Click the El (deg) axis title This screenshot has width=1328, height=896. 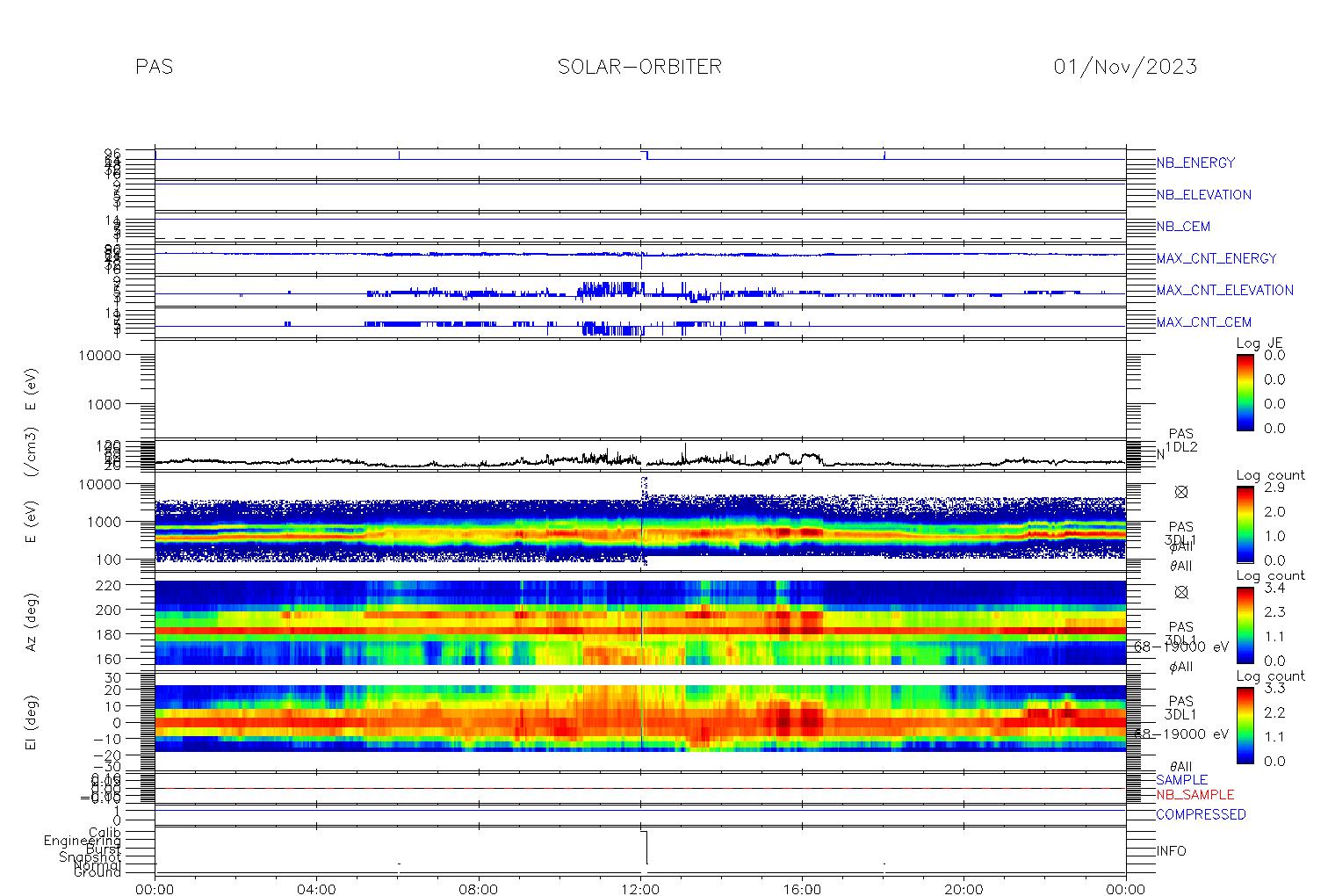32,723
